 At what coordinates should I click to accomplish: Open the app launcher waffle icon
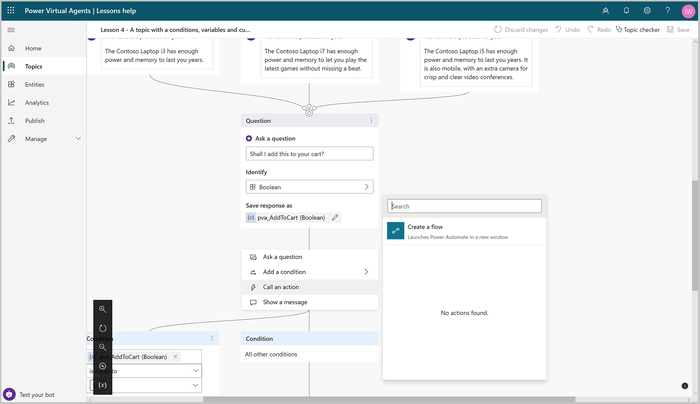(11, 10)
